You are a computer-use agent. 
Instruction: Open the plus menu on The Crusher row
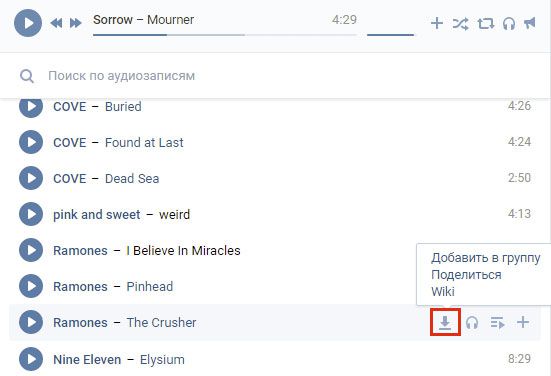(x=523, y=322)
